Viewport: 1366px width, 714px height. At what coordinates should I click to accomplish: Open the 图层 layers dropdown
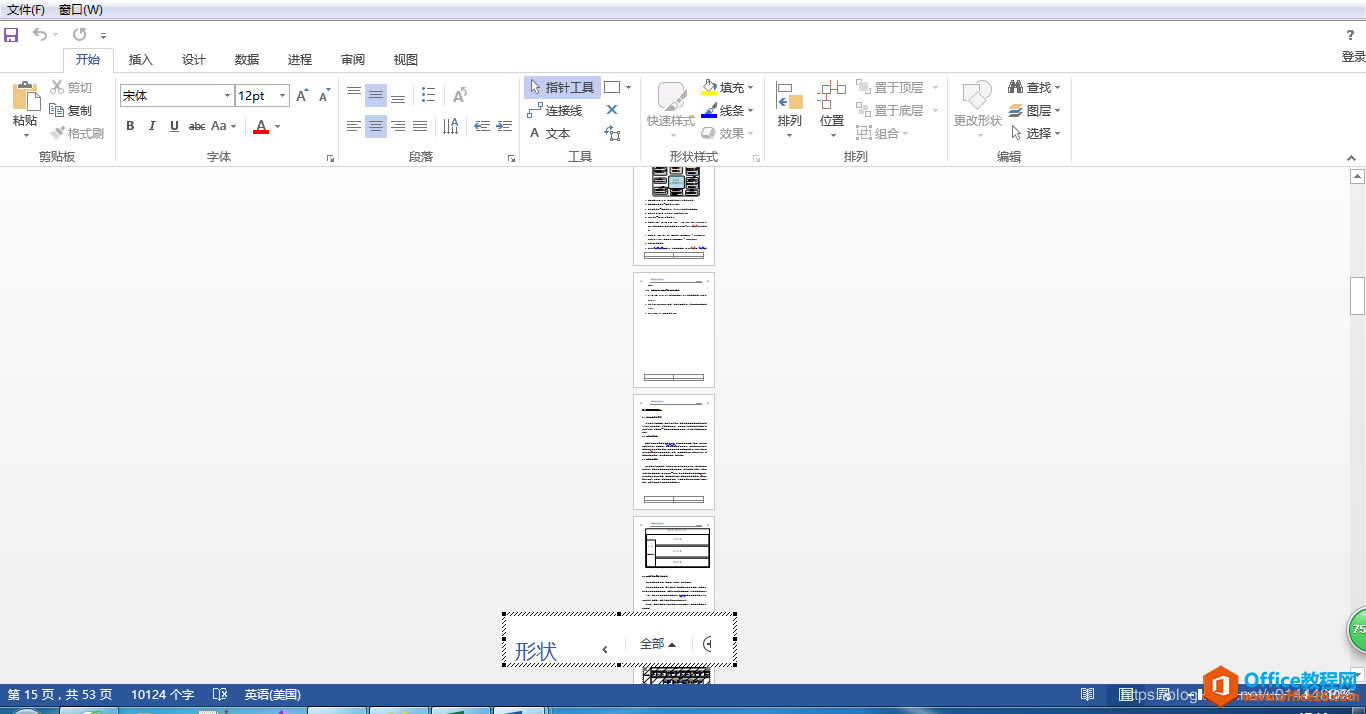click(x=1034, y=111)
